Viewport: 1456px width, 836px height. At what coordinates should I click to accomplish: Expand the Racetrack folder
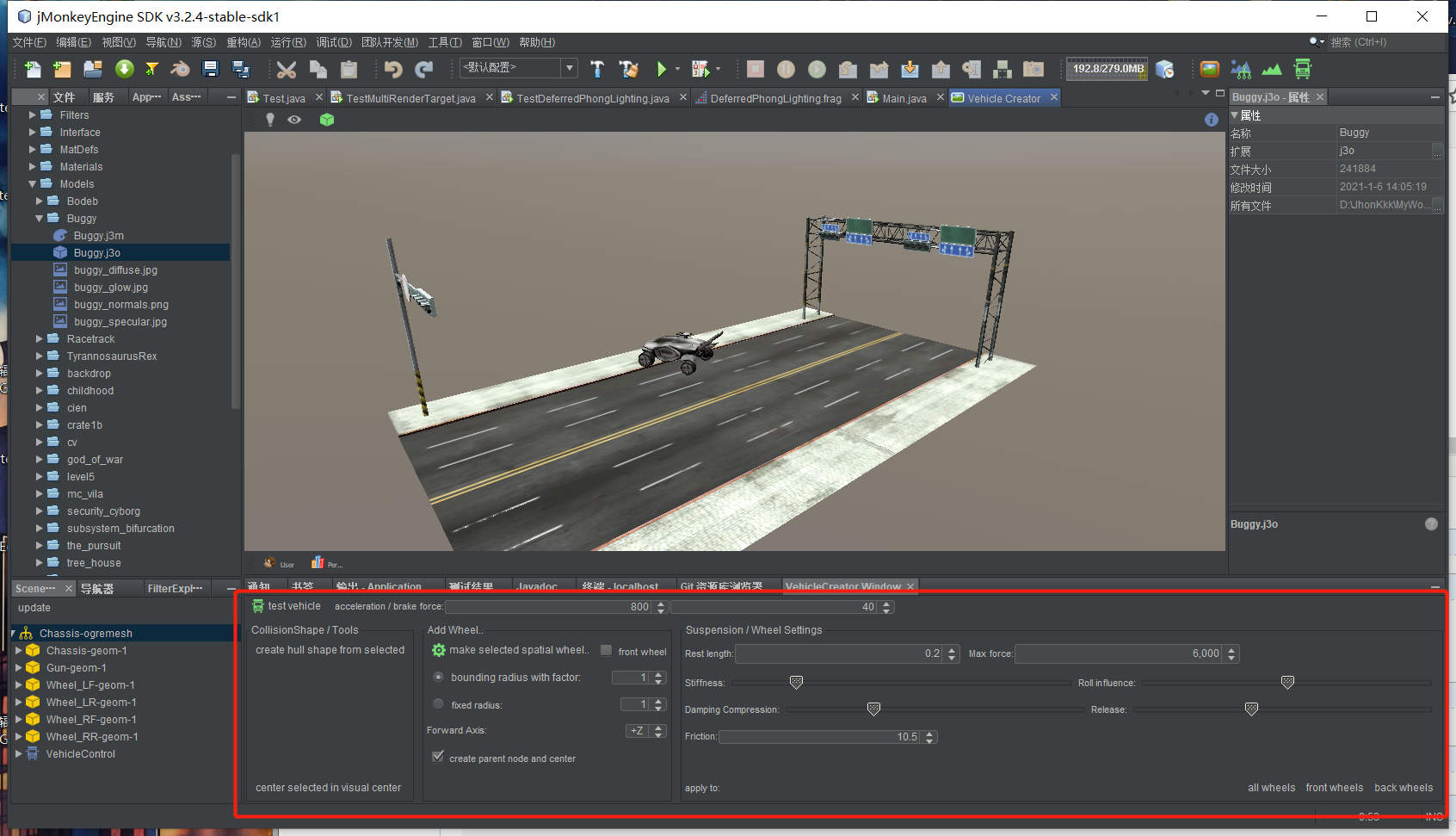point(40,339)
